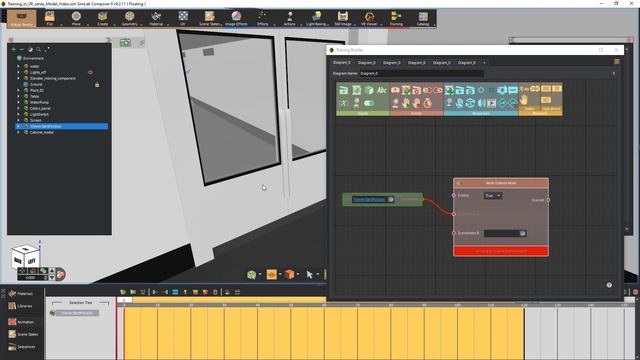Click the LEFT face of the view cube
The image size is (640, 360).
[31, 260]
